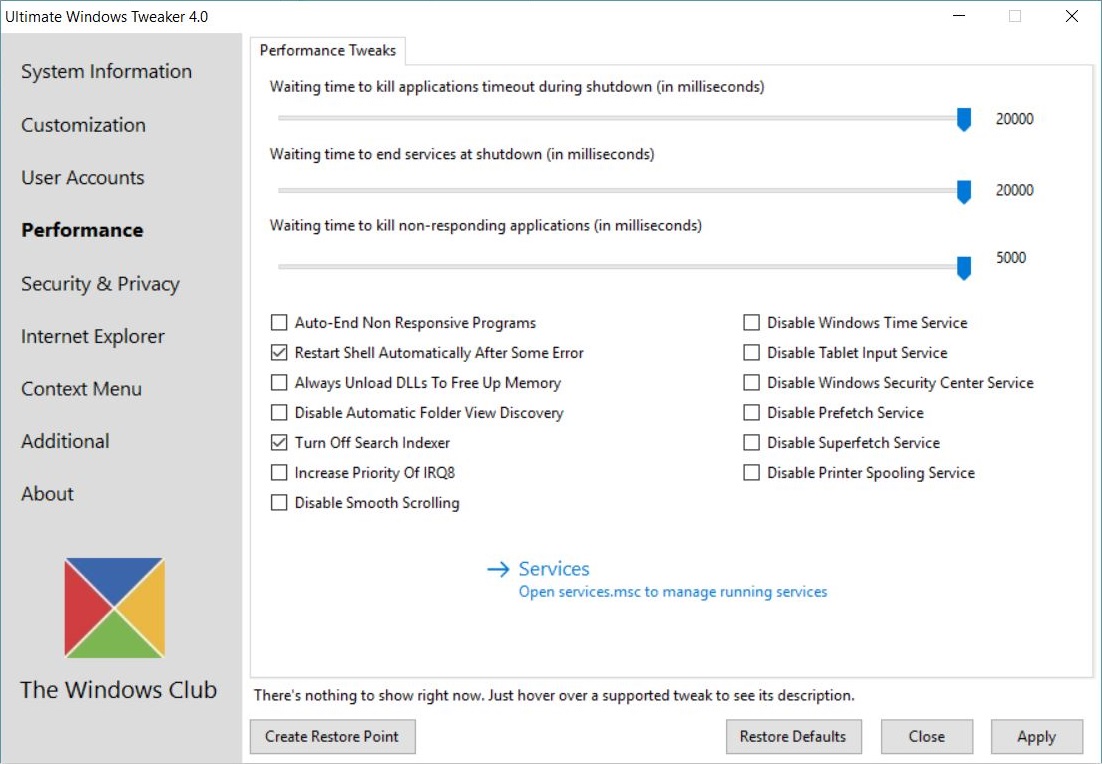
Task: Tick Disable Superfetch Service checkbox
Action: [751, 443]
